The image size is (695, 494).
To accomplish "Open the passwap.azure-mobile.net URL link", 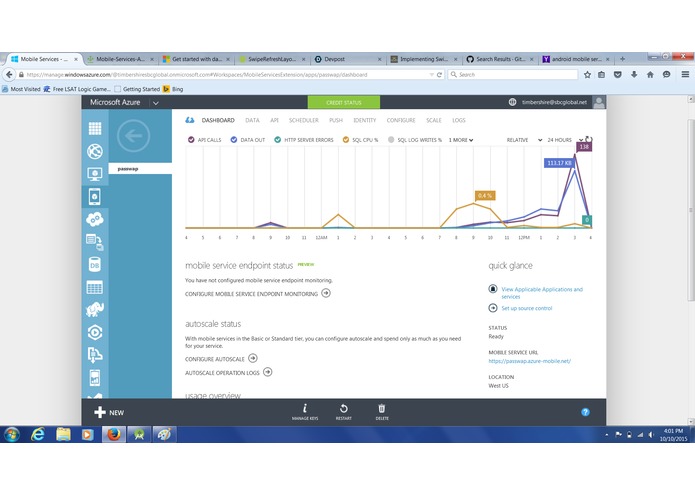I will (529, 361).
